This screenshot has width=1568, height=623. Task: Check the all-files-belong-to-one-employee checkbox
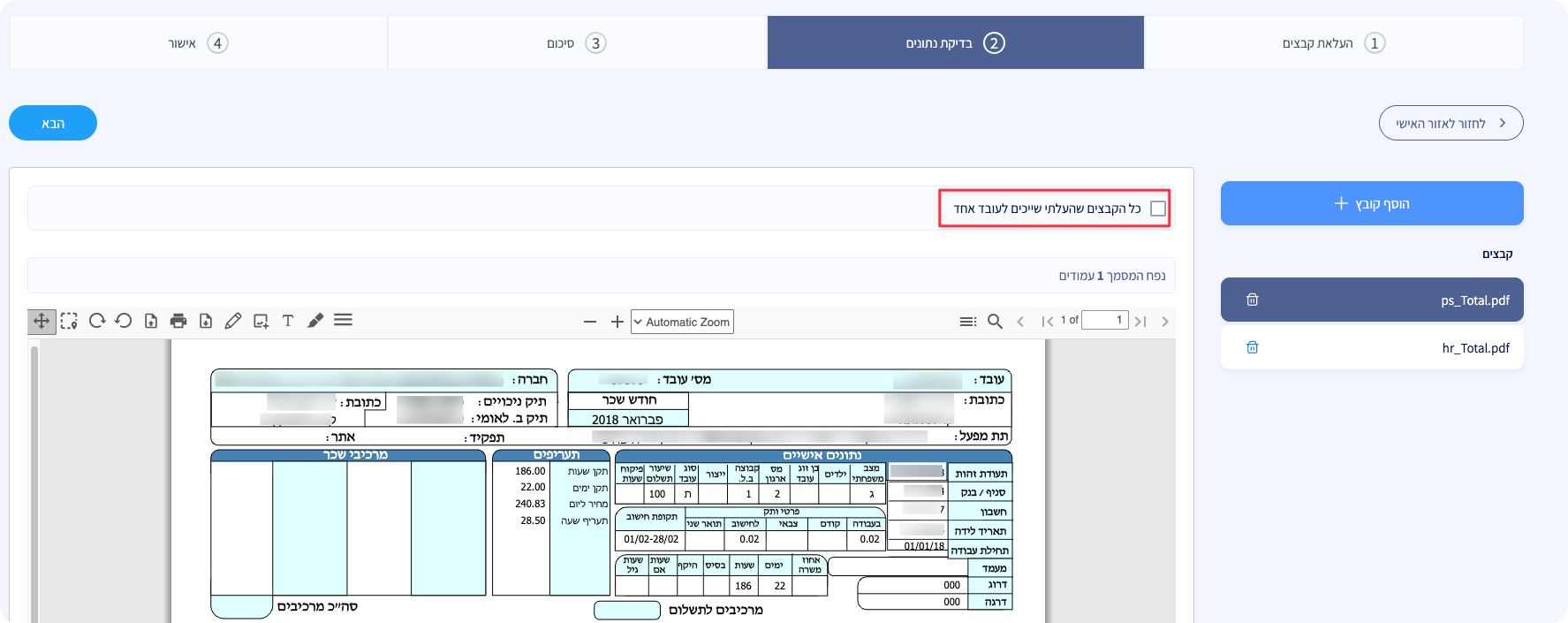pos(1157,209)
